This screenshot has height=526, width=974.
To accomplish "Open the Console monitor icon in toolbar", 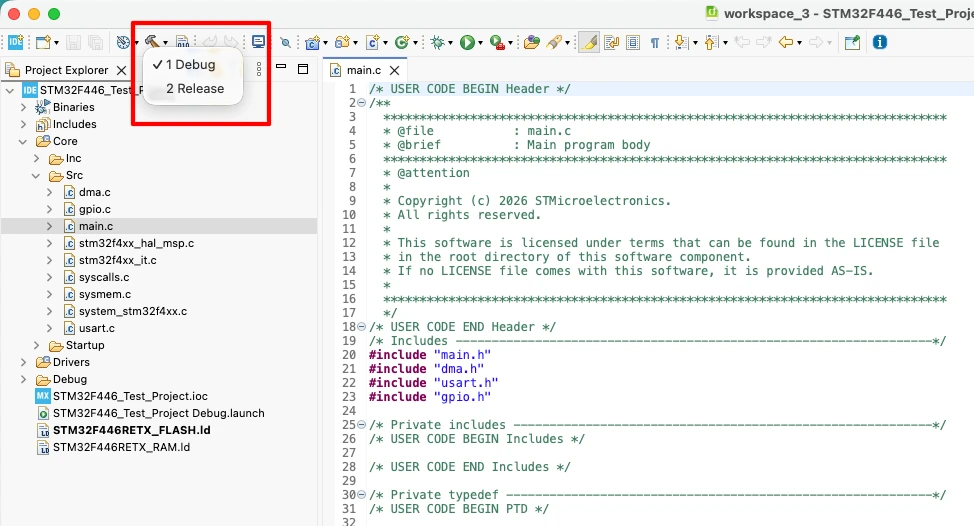I will tap(258, 42).
